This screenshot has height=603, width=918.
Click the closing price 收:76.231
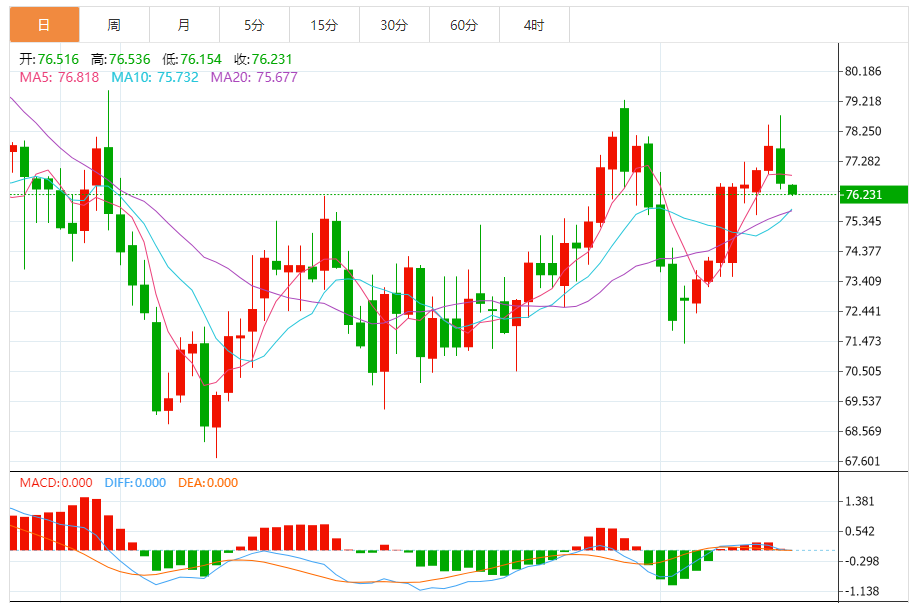(263, 59)
